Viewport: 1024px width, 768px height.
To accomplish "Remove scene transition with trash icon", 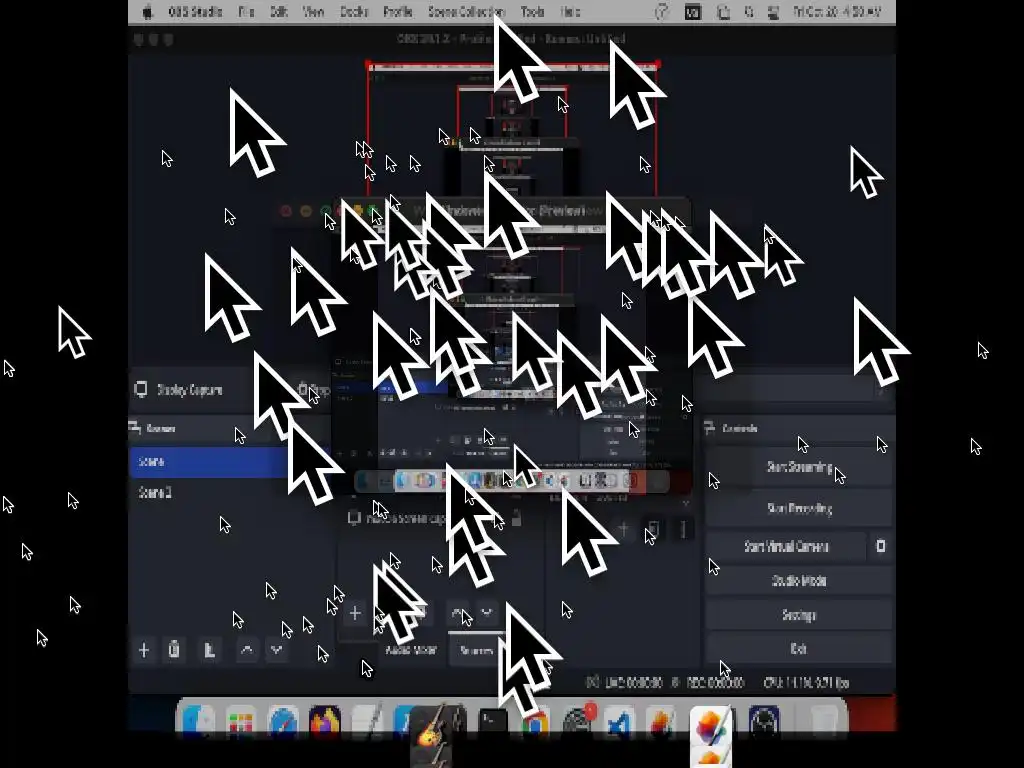I will pyautogui.click(x=654, y=529).
